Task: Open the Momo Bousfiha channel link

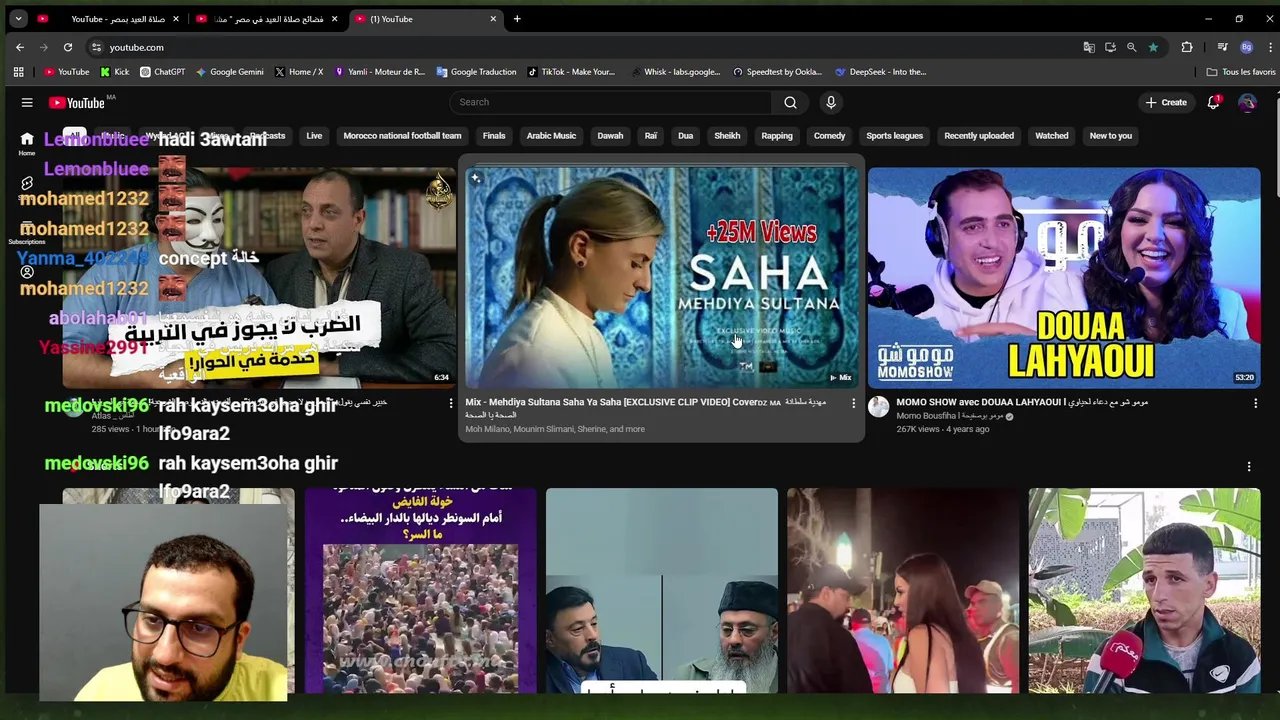Action: click(950, 416)
